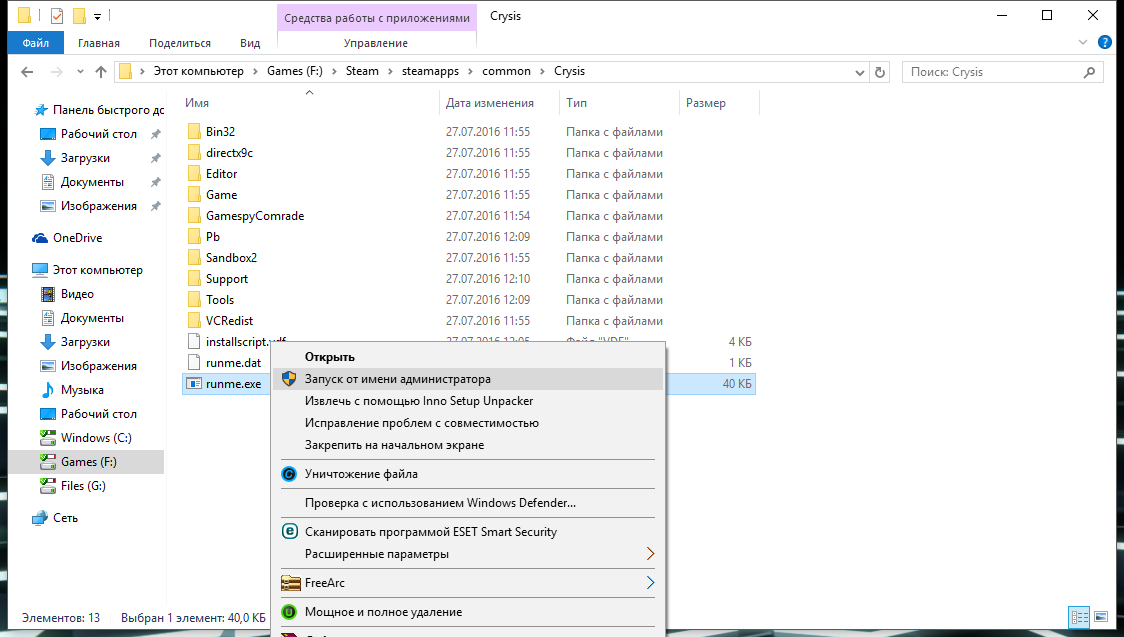Open pinned Загрузки in quick access
This screenshot has width=1124, height=637.
(x=85, y=158)
